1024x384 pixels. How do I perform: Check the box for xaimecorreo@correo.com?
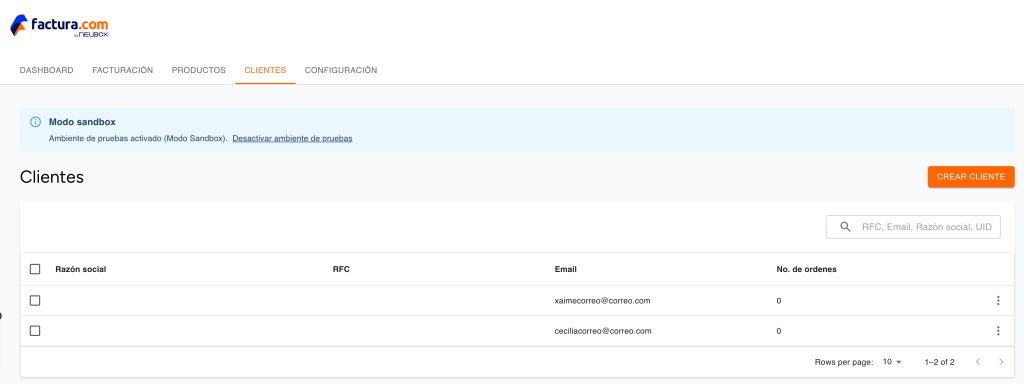click(35, 300)
